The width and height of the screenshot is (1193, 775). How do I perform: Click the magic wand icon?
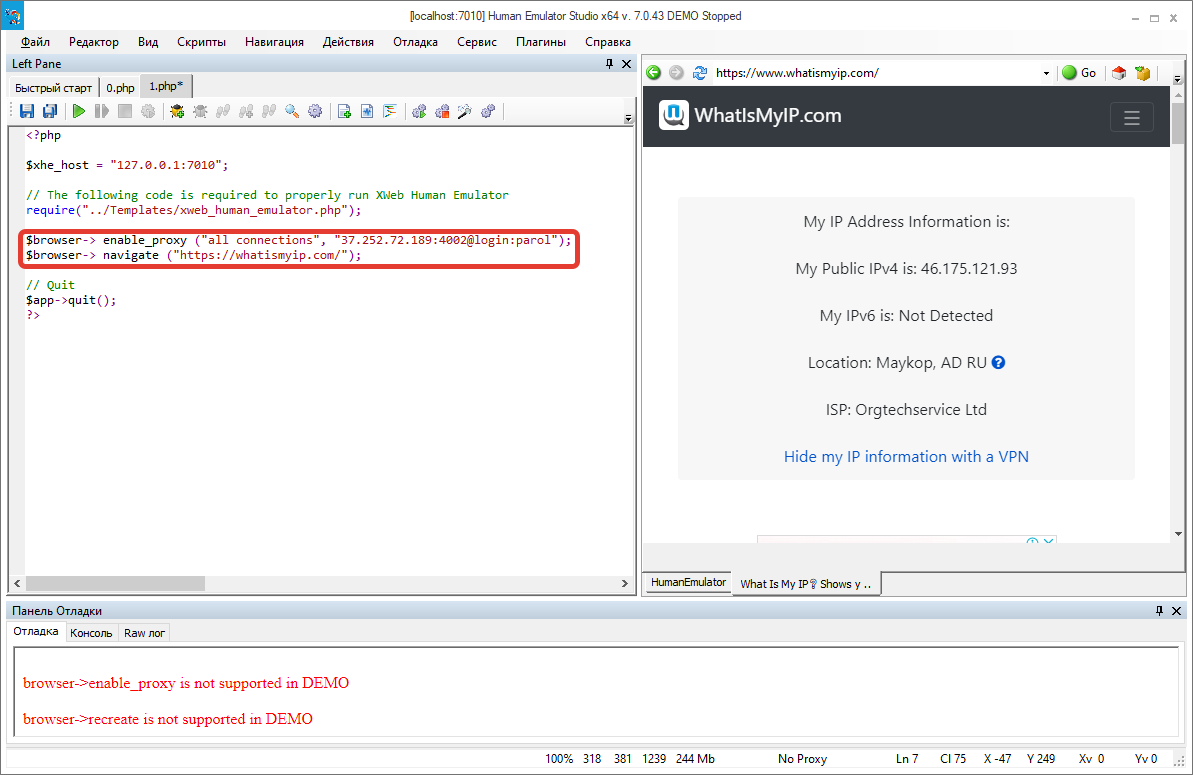point(464,111)
